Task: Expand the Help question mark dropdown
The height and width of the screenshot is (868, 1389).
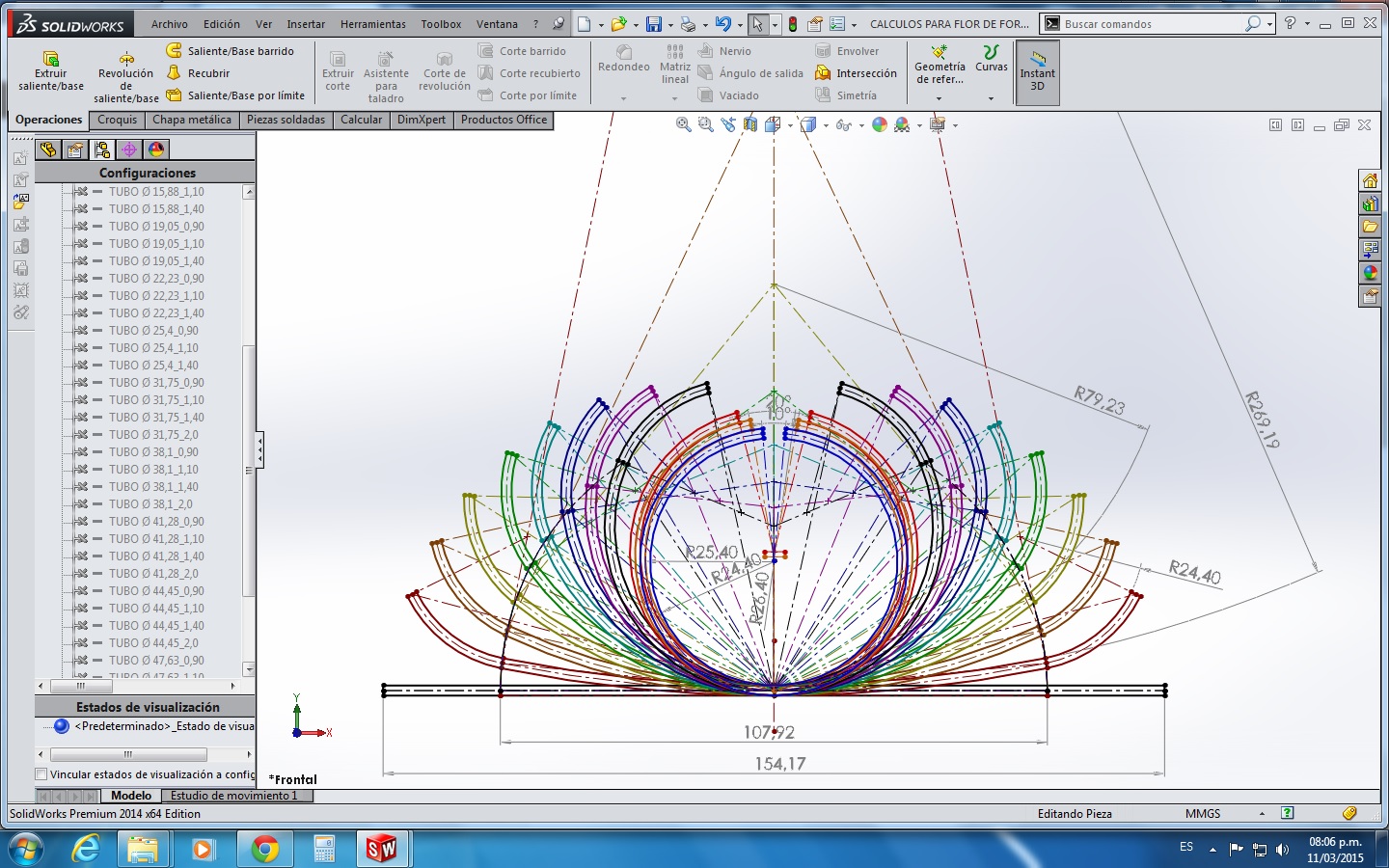Action: click(x=1307, y=24)
